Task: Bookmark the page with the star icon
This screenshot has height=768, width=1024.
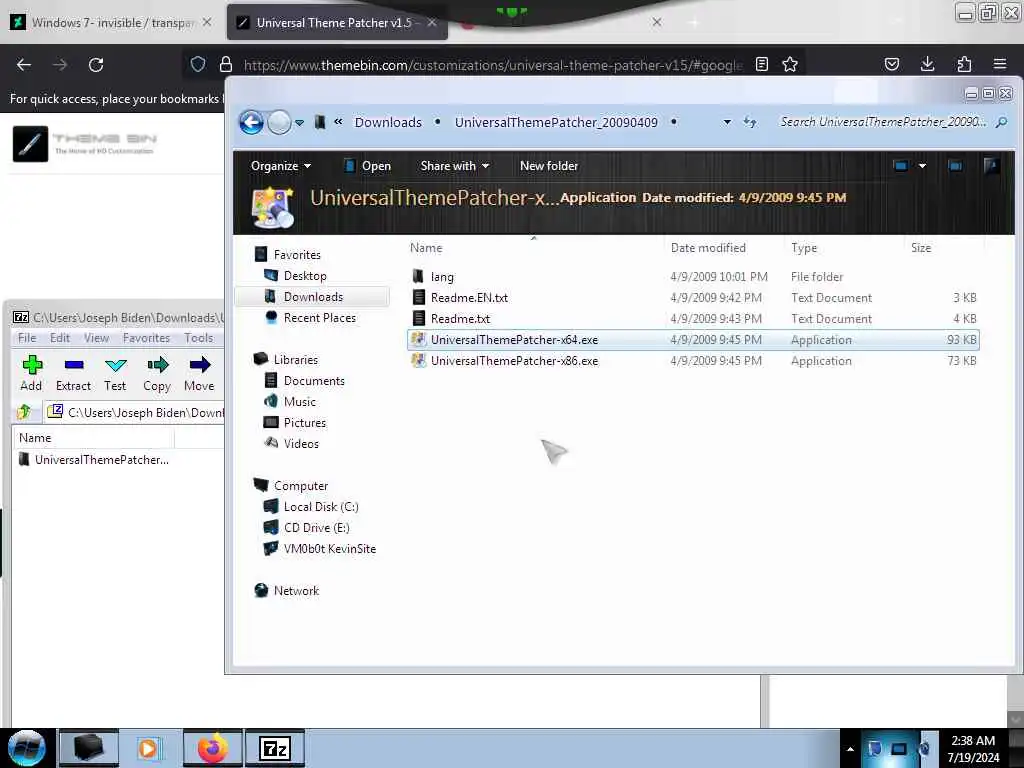Action: 790,64
